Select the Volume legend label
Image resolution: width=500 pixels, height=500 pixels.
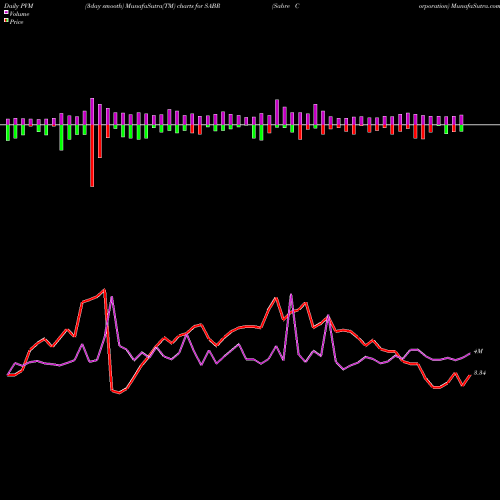pyautogui.click(x=19, y=14)
